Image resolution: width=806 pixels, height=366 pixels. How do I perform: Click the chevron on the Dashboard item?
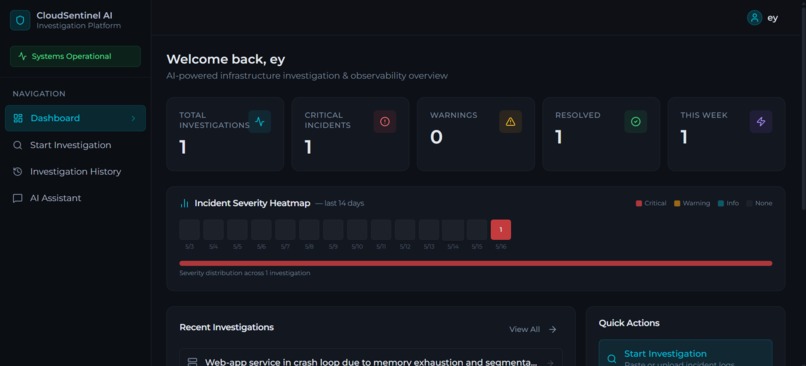pyautogui.click(x=133, y=118)
